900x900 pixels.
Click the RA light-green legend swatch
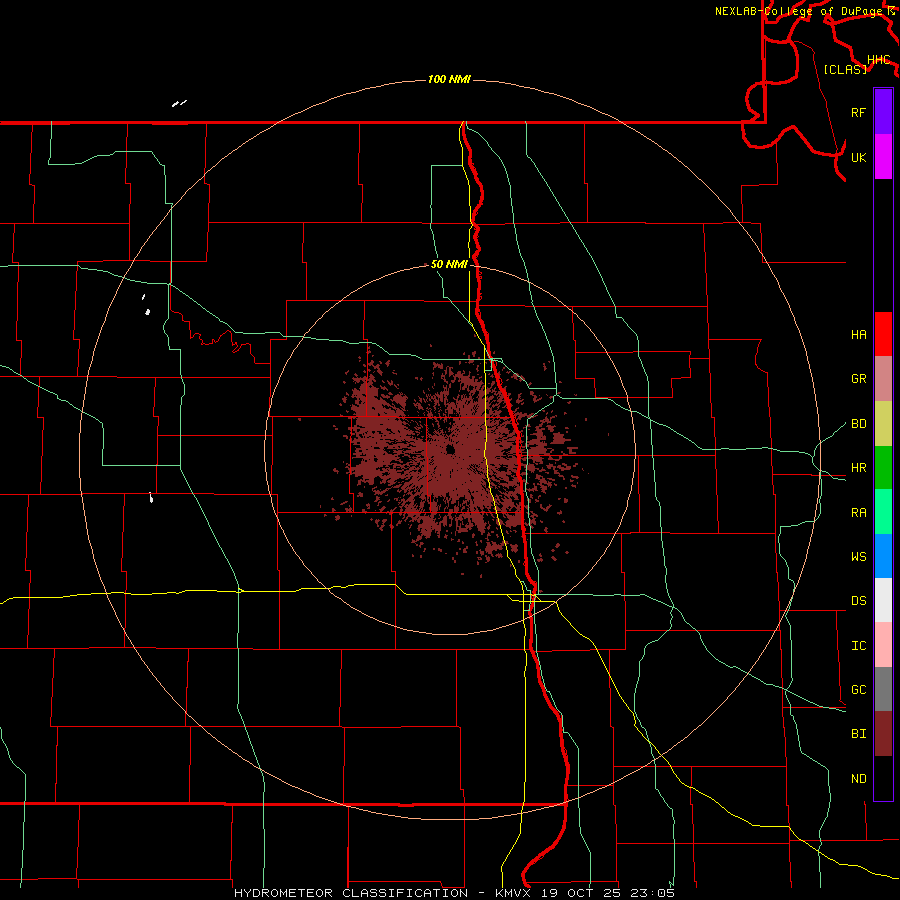883,512
